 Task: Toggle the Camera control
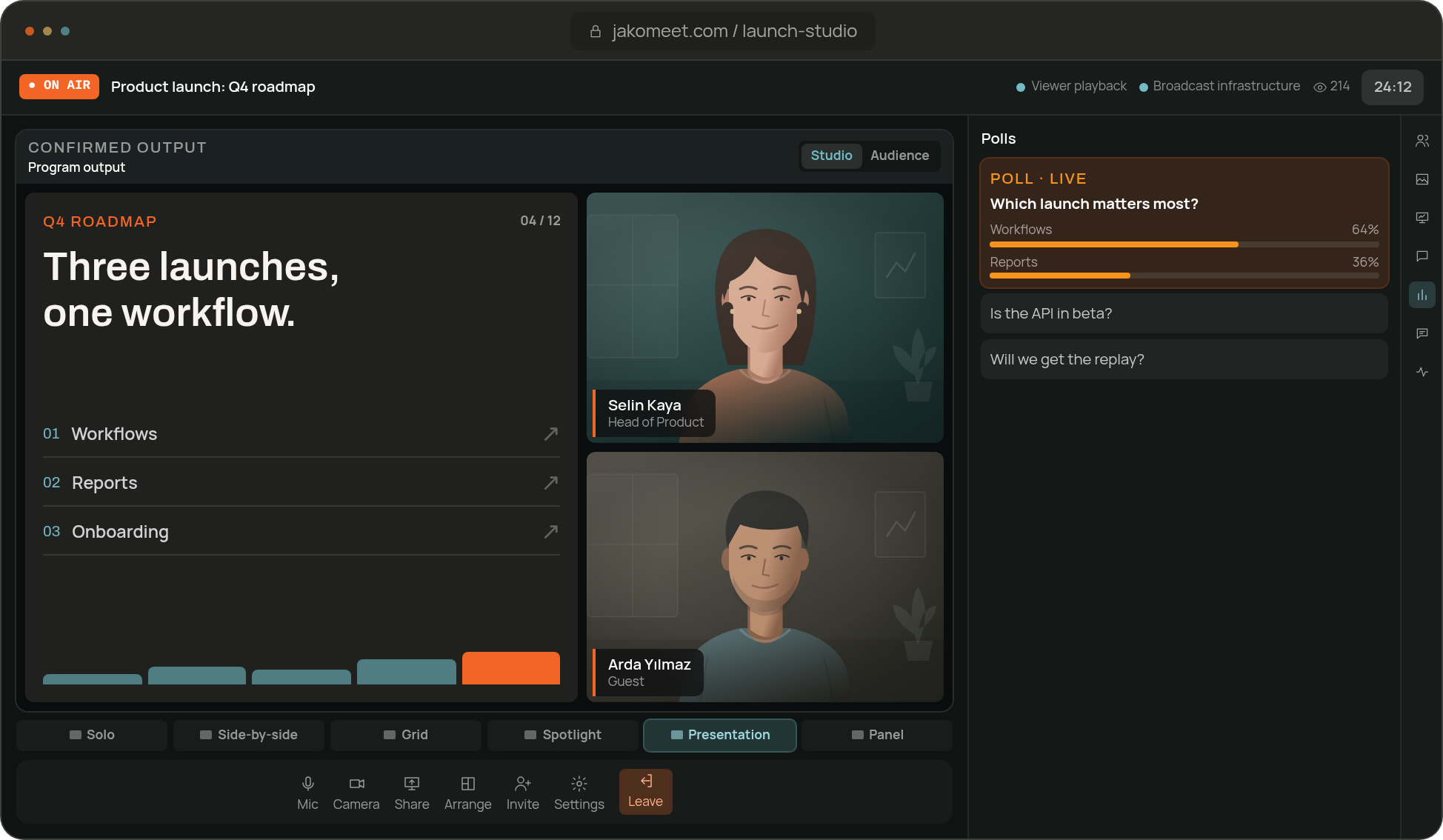pos(356,793)
